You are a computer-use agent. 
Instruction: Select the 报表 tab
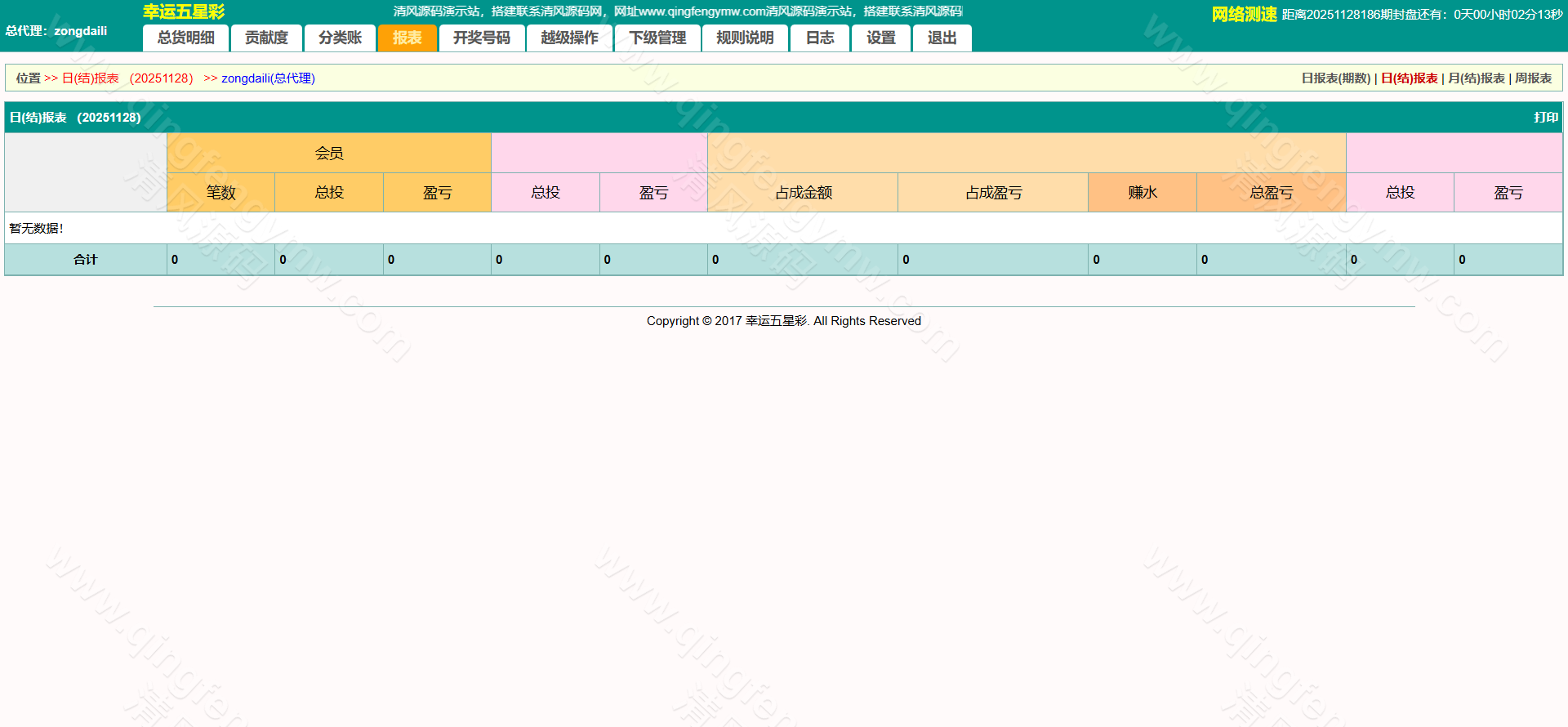click(407, 38)
